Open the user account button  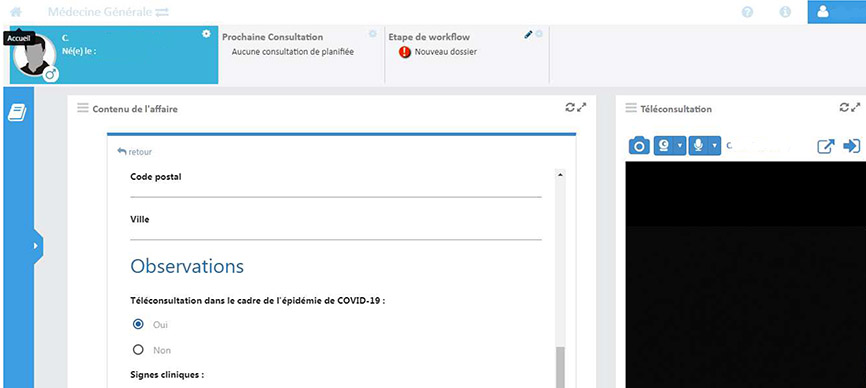pos(836,12)
